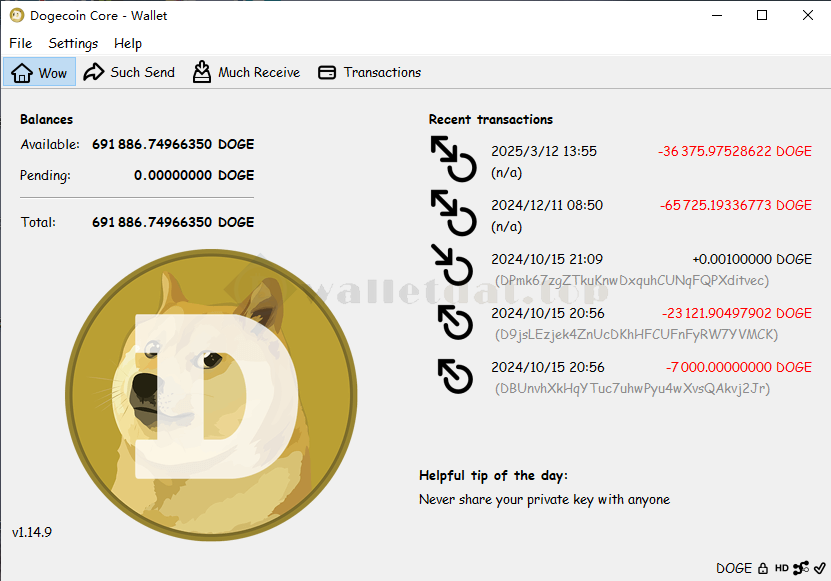Click the +0.00100000 DOGE received transaction icon

pos(452,268)
